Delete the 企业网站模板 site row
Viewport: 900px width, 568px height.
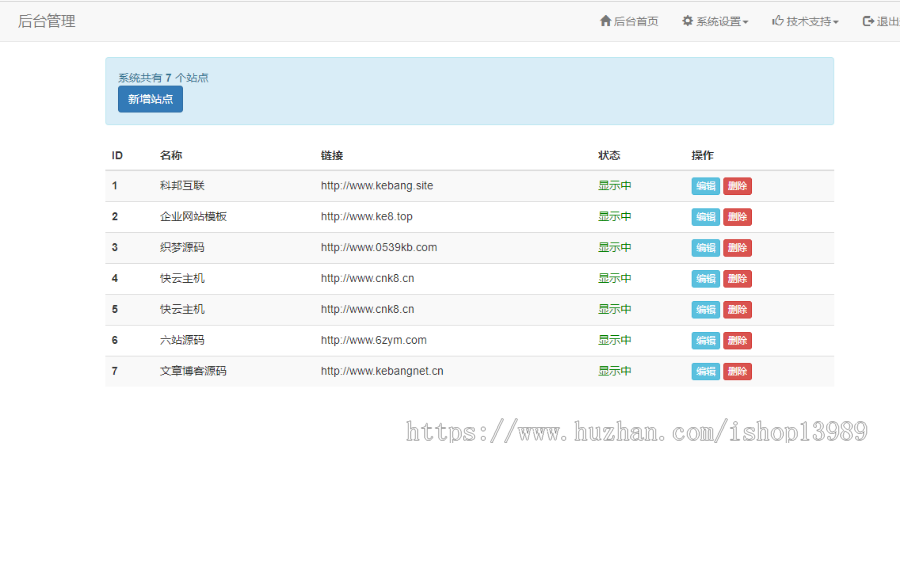(737, 217)
